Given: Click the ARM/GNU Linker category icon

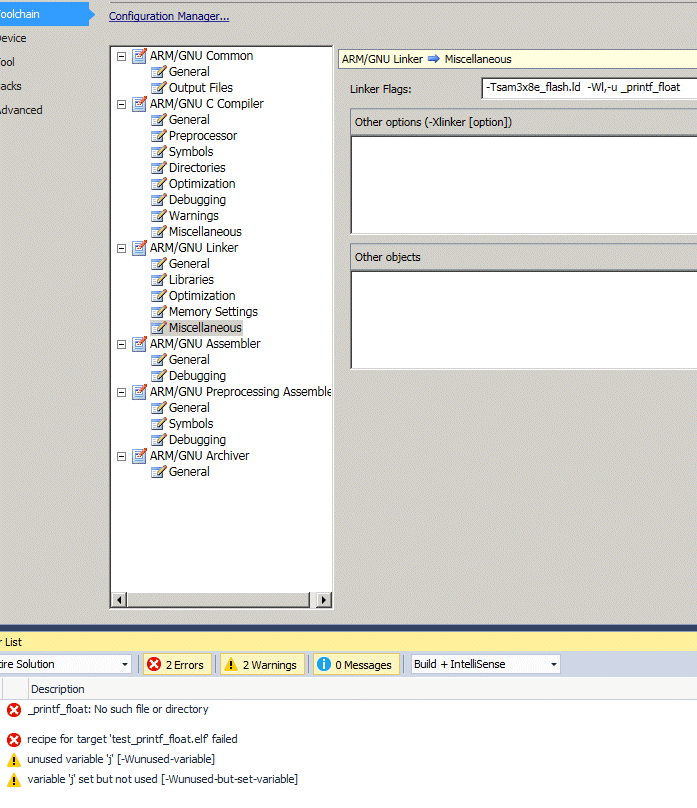Looking at the screenshot, I should click(x=139, y=247).
